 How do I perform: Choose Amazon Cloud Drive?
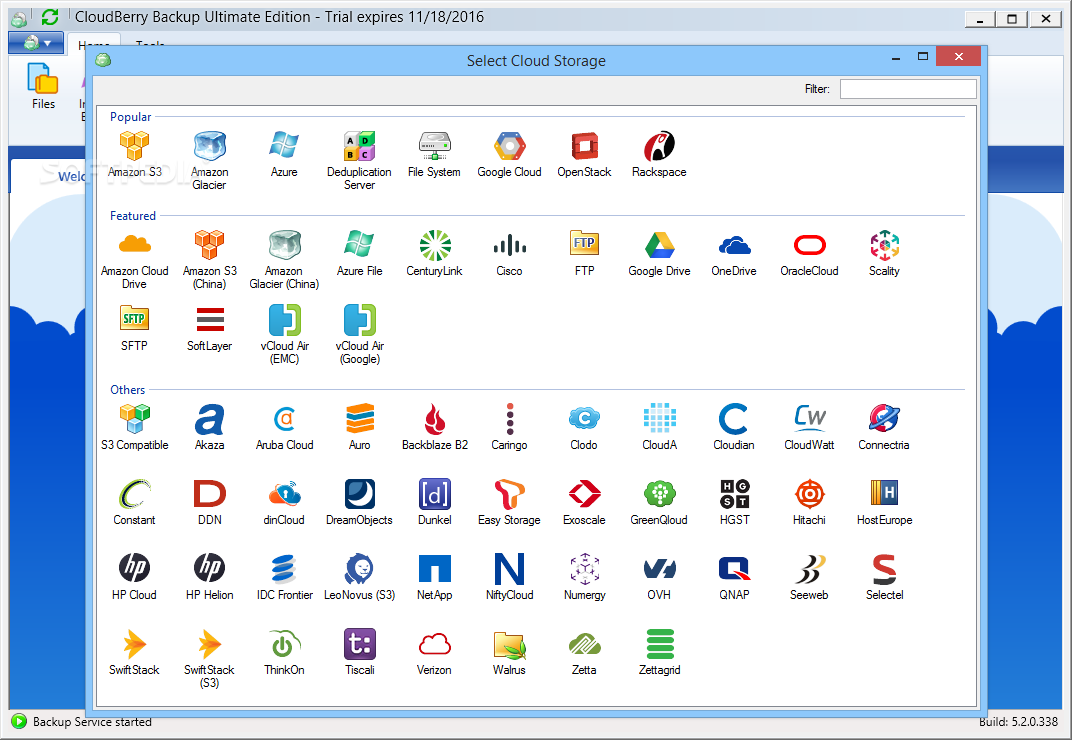point(135,260)
